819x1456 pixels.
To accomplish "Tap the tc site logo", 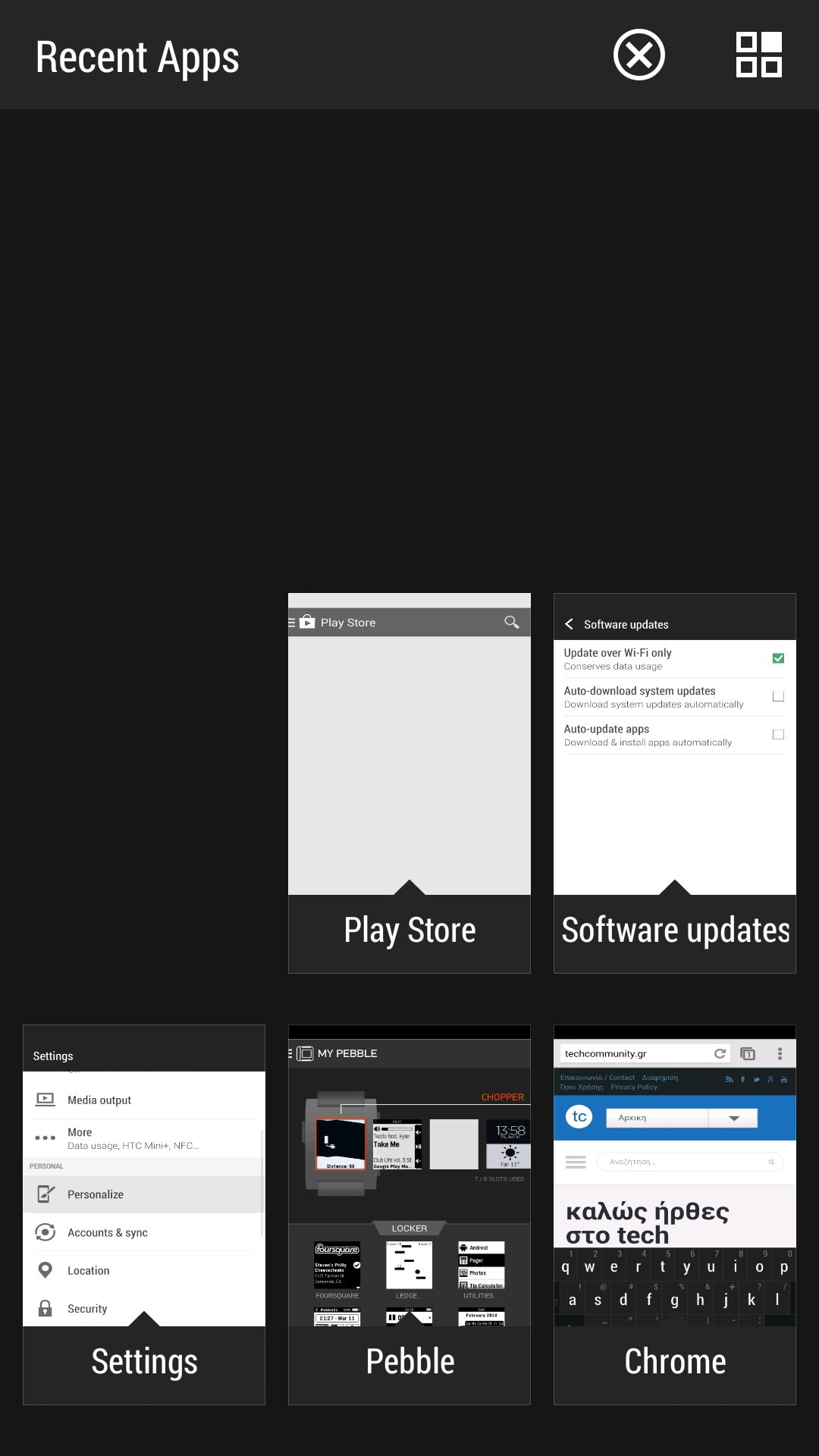I will click(x=579, y=1117).
